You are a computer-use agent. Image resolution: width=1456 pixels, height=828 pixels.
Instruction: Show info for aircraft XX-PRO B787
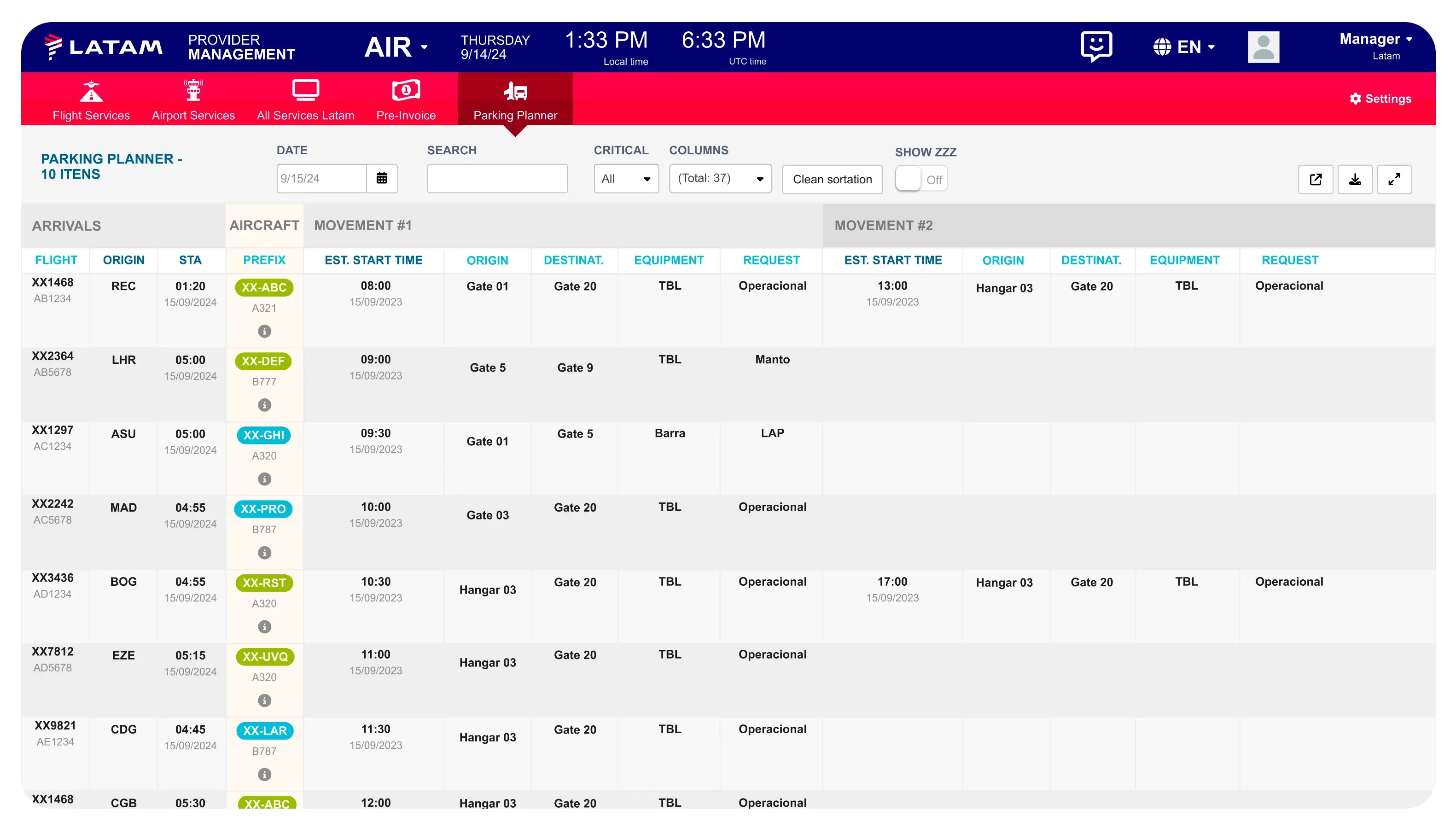[264, 553]
